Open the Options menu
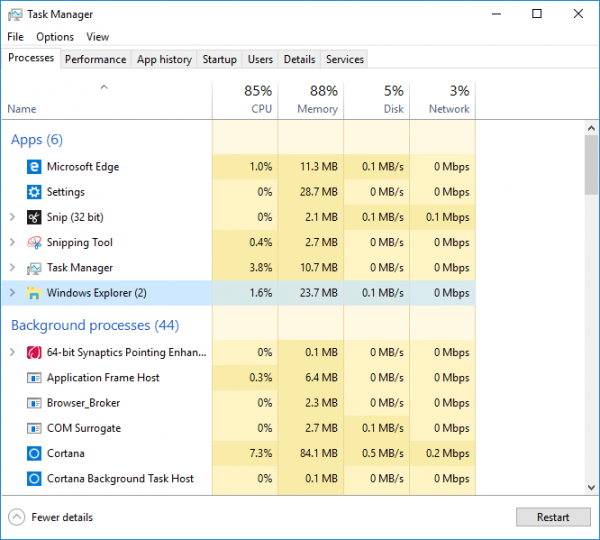 tap(55, 37)
